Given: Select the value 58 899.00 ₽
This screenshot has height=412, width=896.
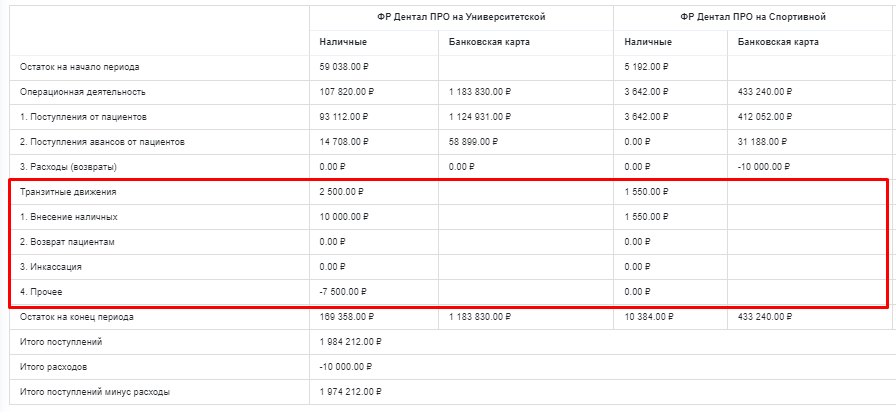Looking at the screenshot, I should (474, 142).
